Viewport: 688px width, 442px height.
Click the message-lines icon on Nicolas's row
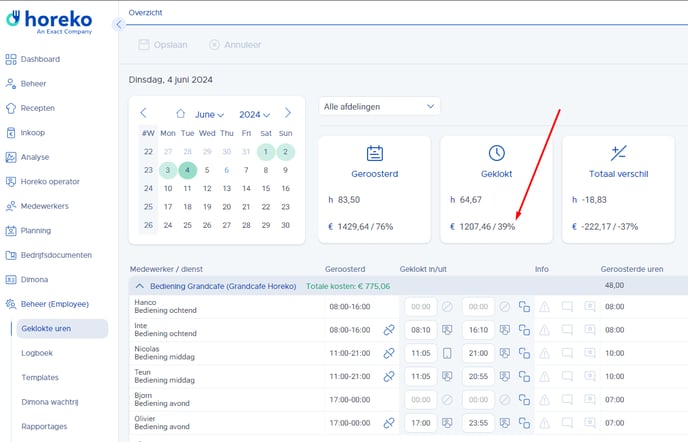[590, 353]
